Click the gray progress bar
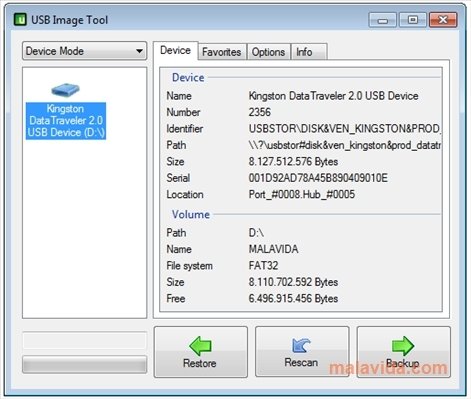Viewport: 471px width, 399px height. coord(84,364)
